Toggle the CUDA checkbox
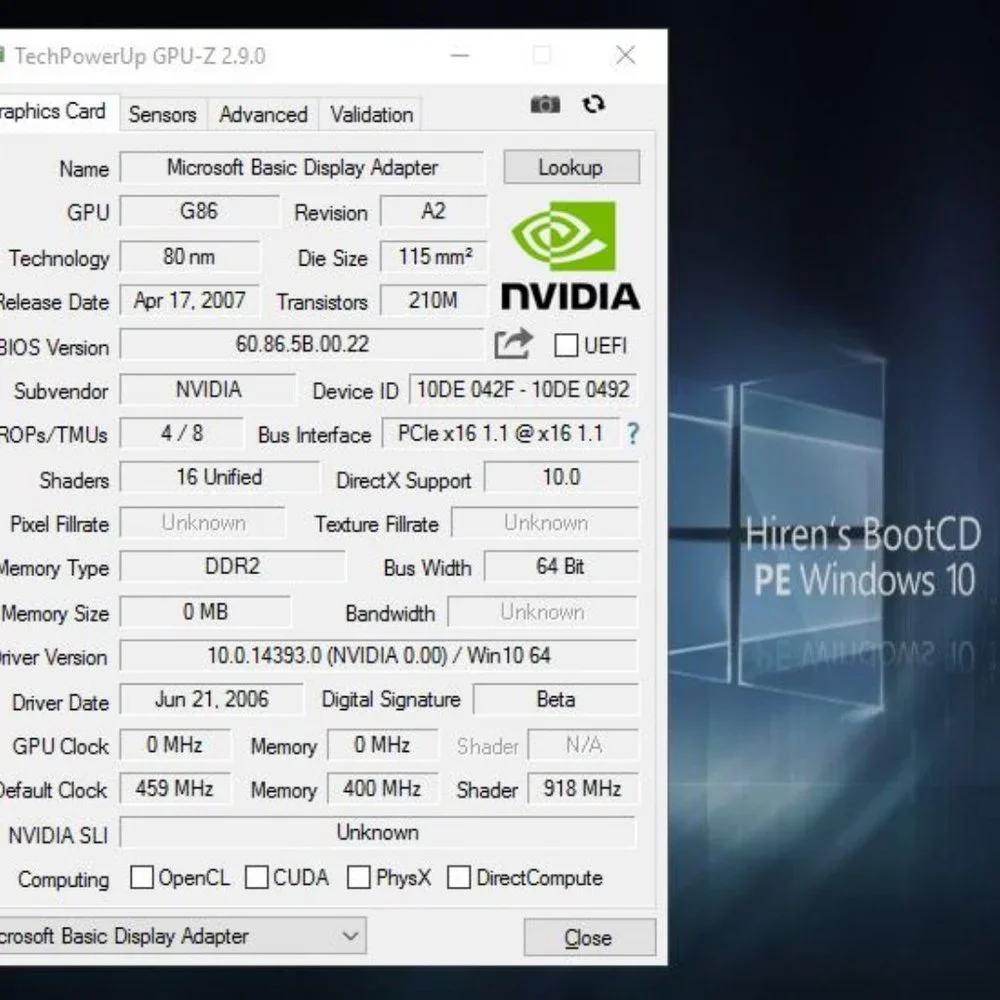The width and height of the screenshot is (1000, 1000). [256, 878]
